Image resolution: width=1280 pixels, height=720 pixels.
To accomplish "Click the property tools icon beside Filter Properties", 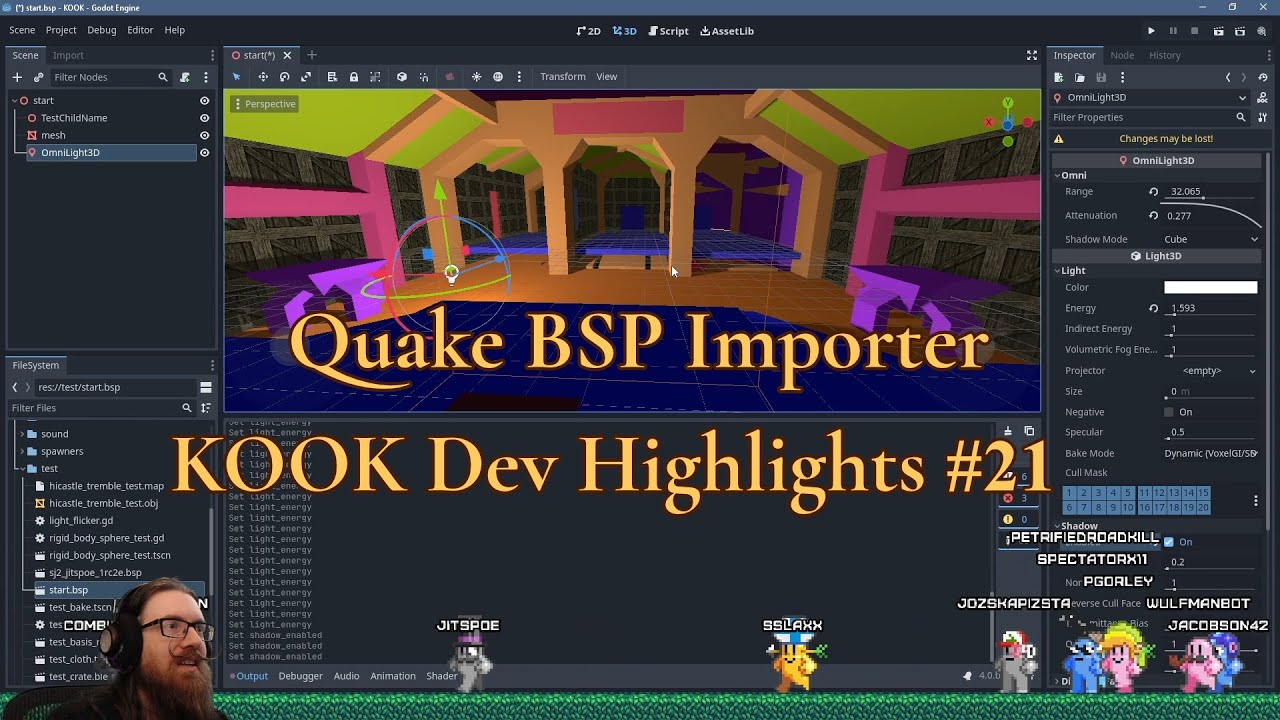I will click(1263, 117).
